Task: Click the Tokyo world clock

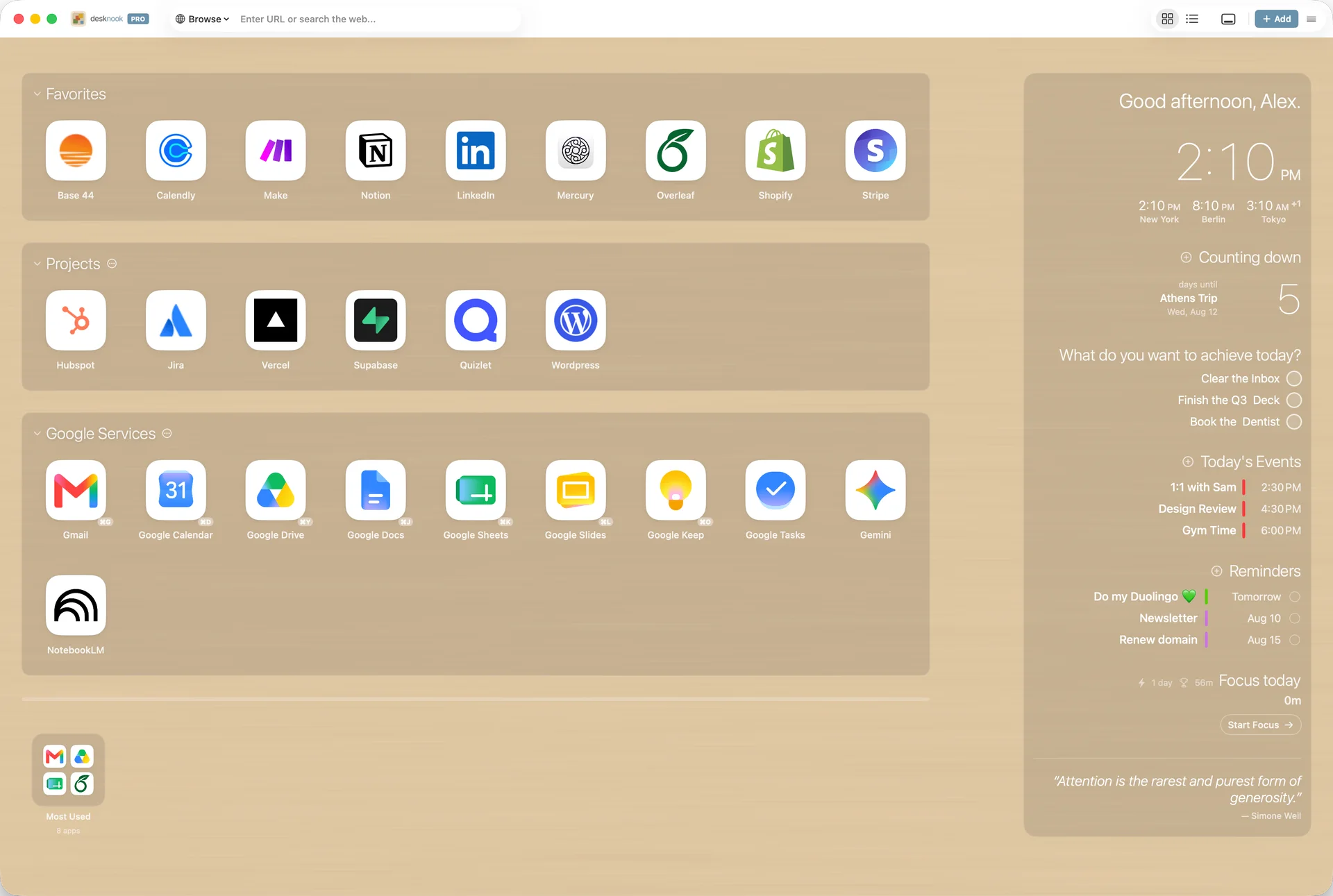Action: pos(1273,212)
